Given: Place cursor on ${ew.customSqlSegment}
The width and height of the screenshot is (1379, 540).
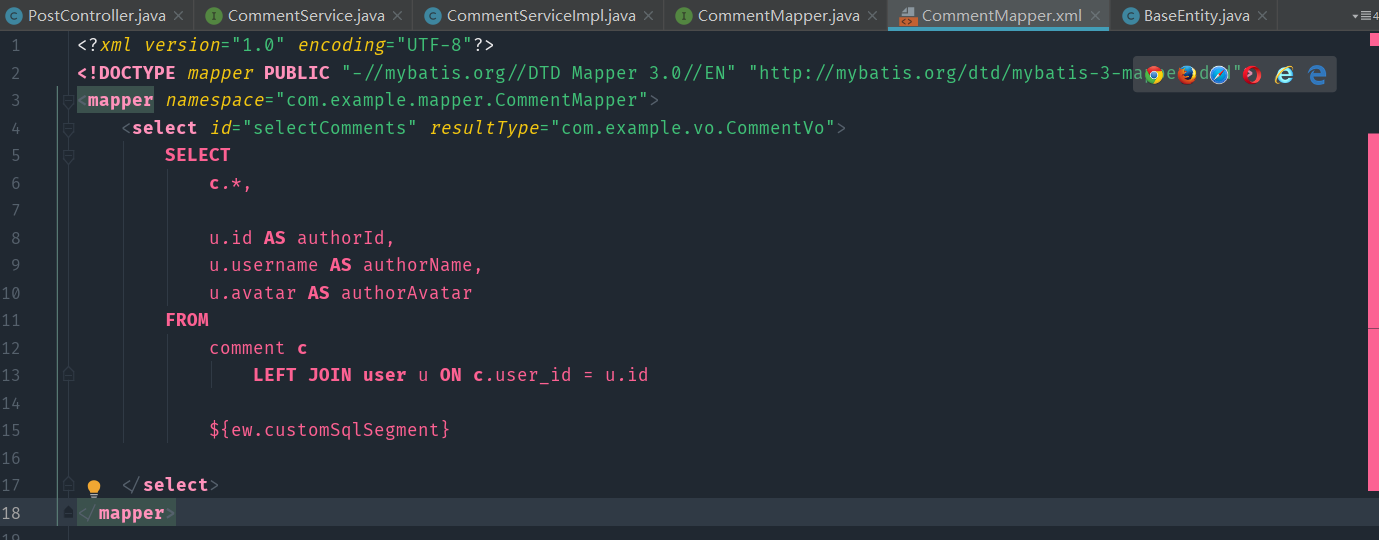Looking at the screenshot, I should click(x=330, y=430).
